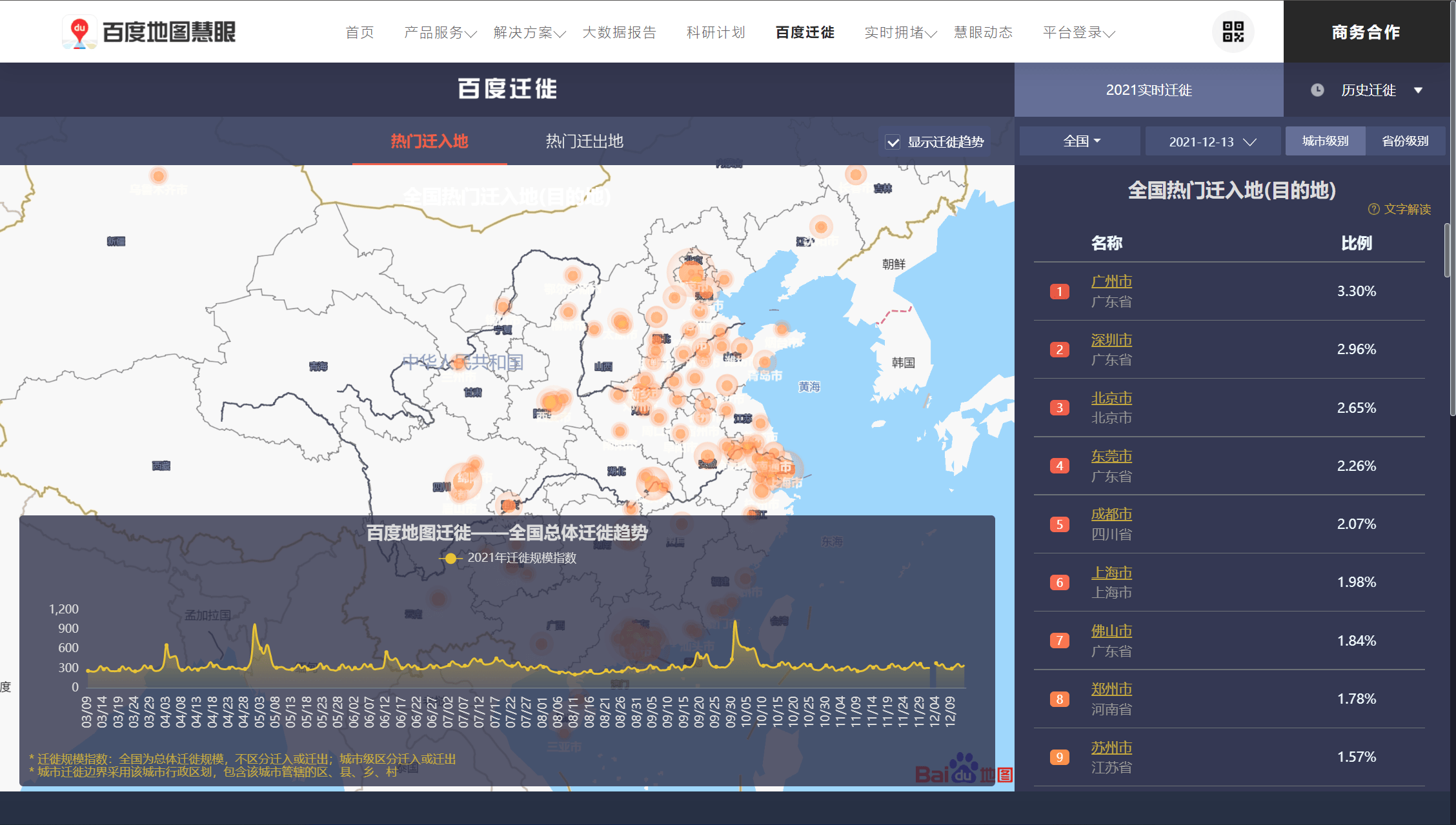Switch to 省份级别 view
Image resolution: width=1456 pixels, height=825 pixels.
tap(1405, 141)
